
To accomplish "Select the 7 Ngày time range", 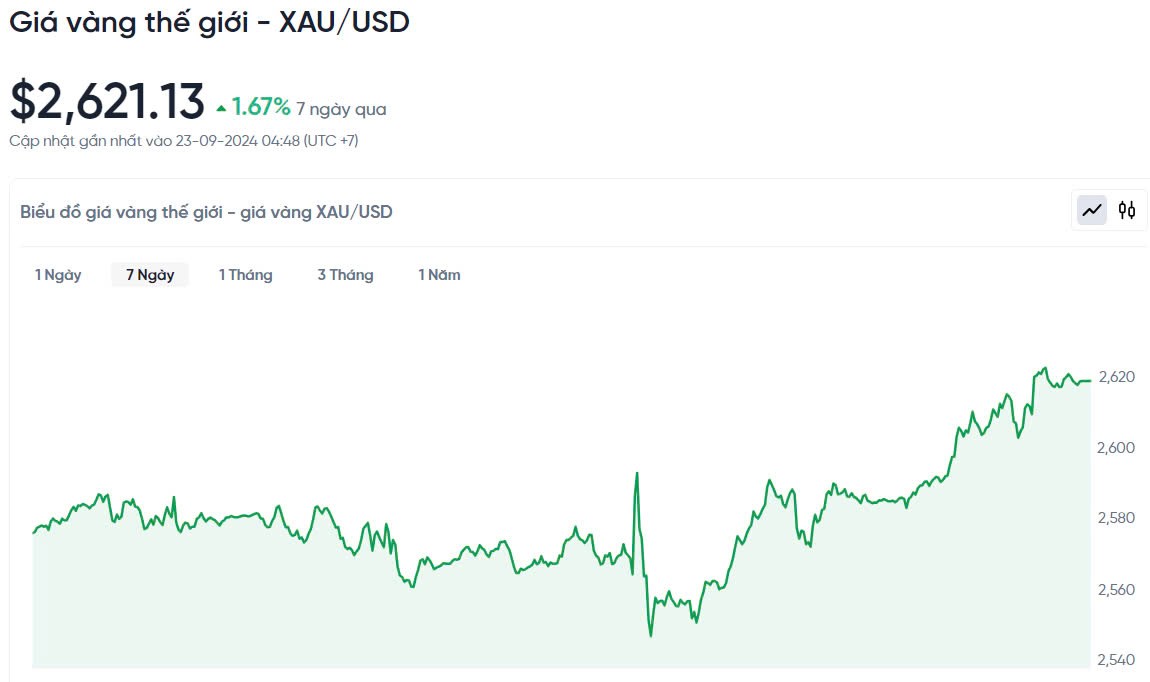I will pos(150,275).
